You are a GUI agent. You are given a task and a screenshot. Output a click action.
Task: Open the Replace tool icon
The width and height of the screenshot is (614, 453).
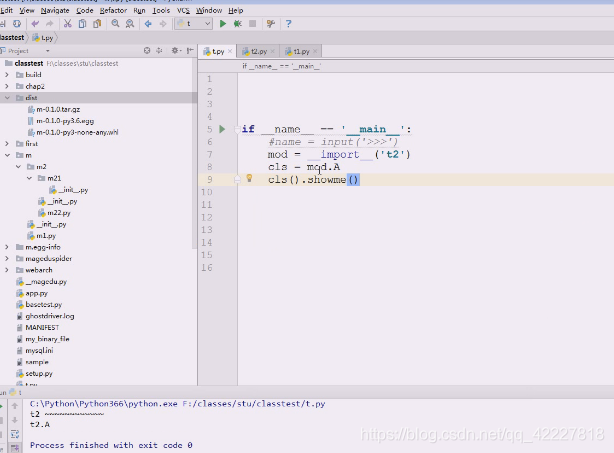point(130,24)
